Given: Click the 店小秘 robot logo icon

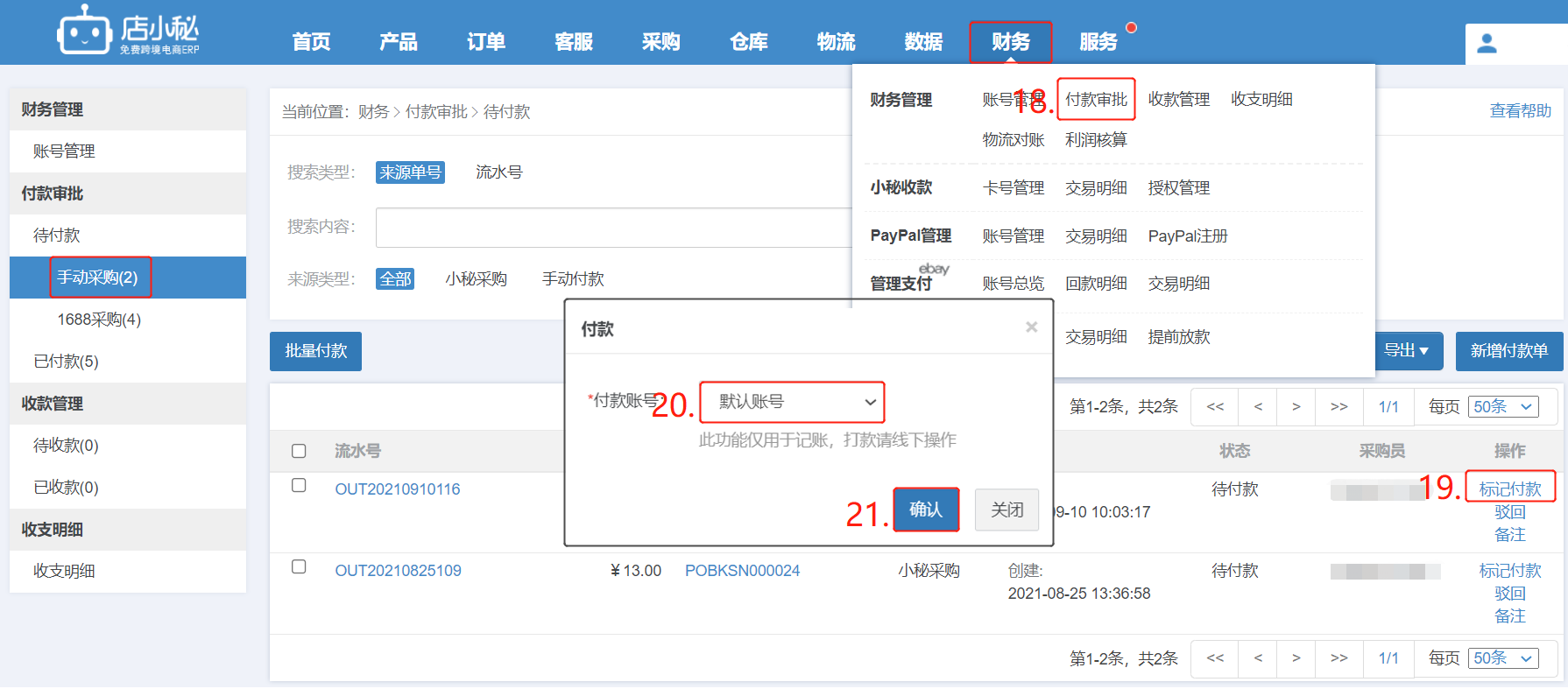Looking at the screenshot, I should click(x=84, y=32).
